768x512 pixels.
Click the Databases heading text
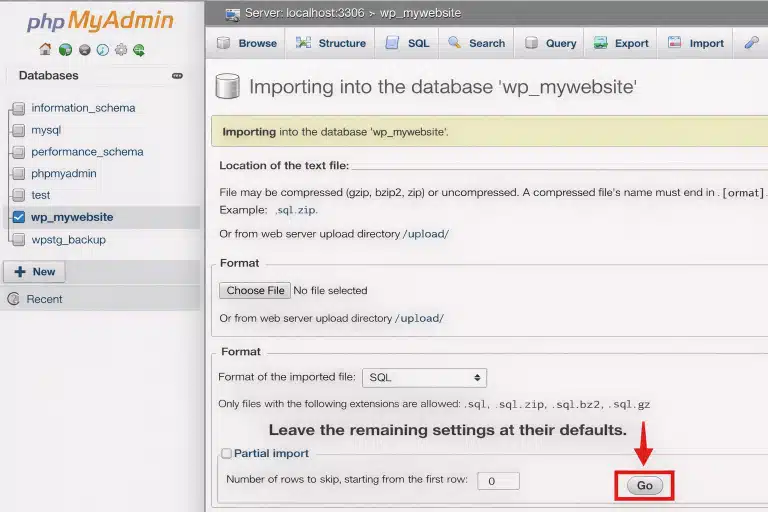(x=48, y=75)
